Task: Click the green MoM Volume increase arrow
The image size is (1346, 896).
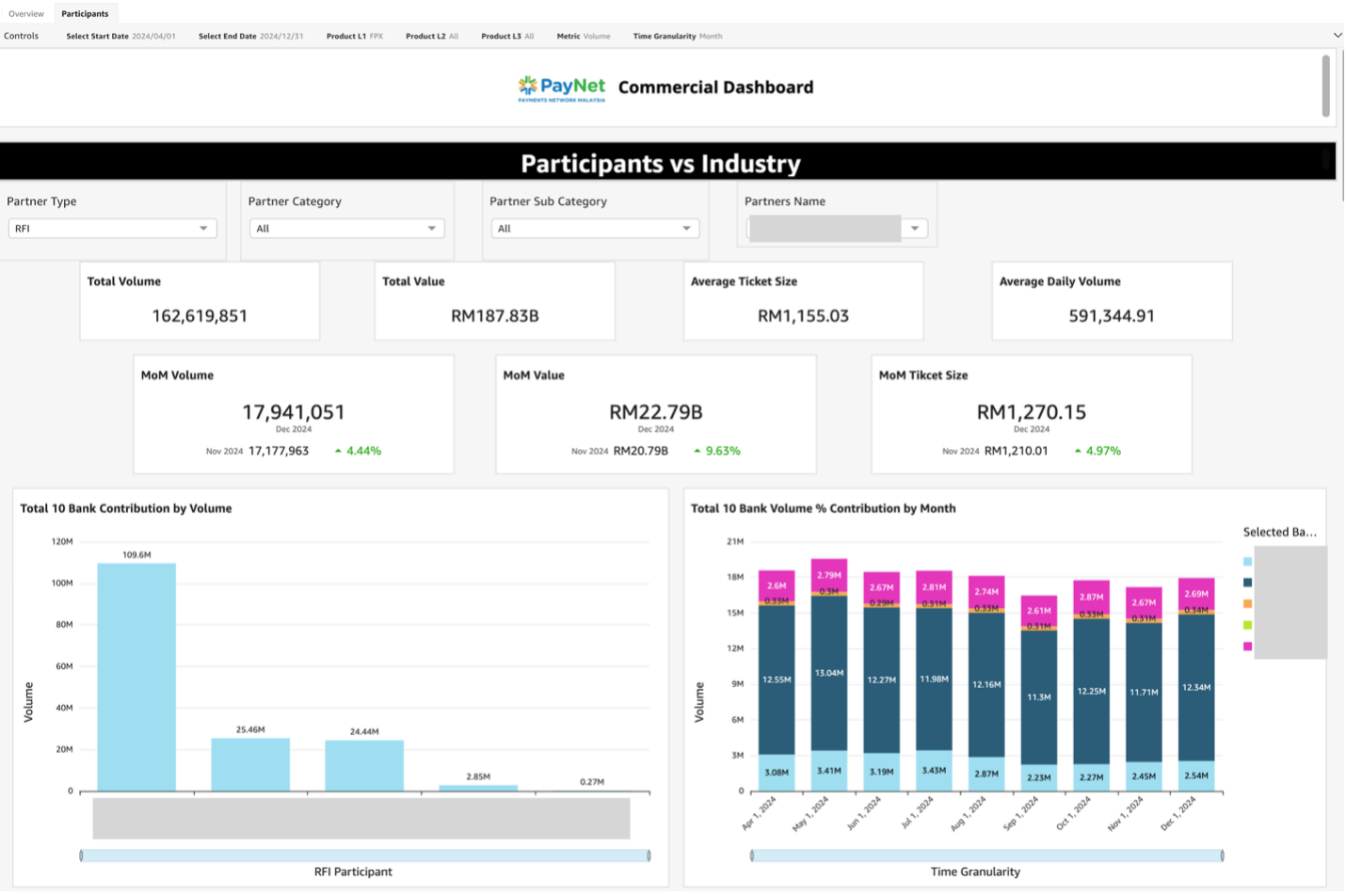Action: [338, 451]
